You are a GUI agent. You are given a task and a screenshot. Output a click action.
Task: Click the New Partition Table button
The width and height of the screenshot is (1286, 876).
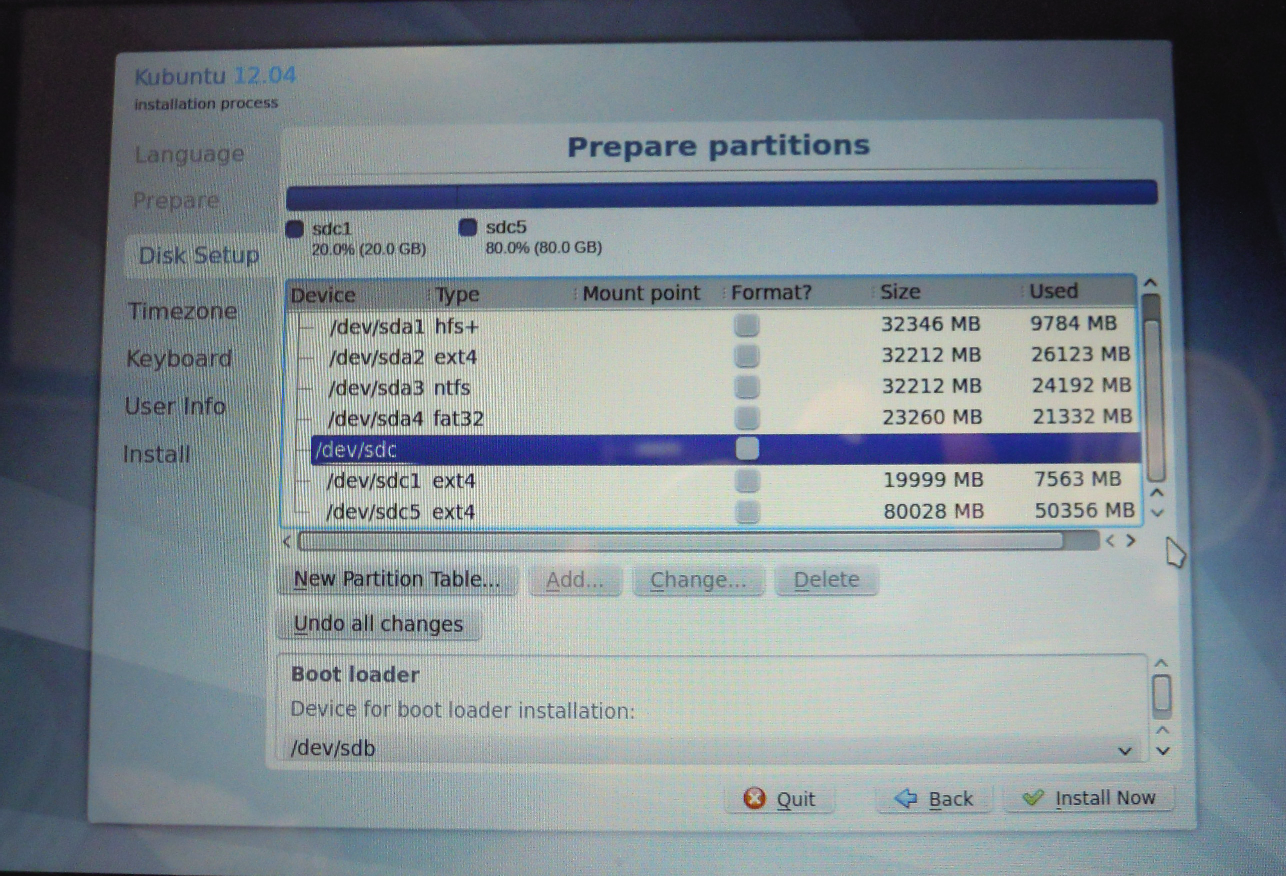coord(396,579)
